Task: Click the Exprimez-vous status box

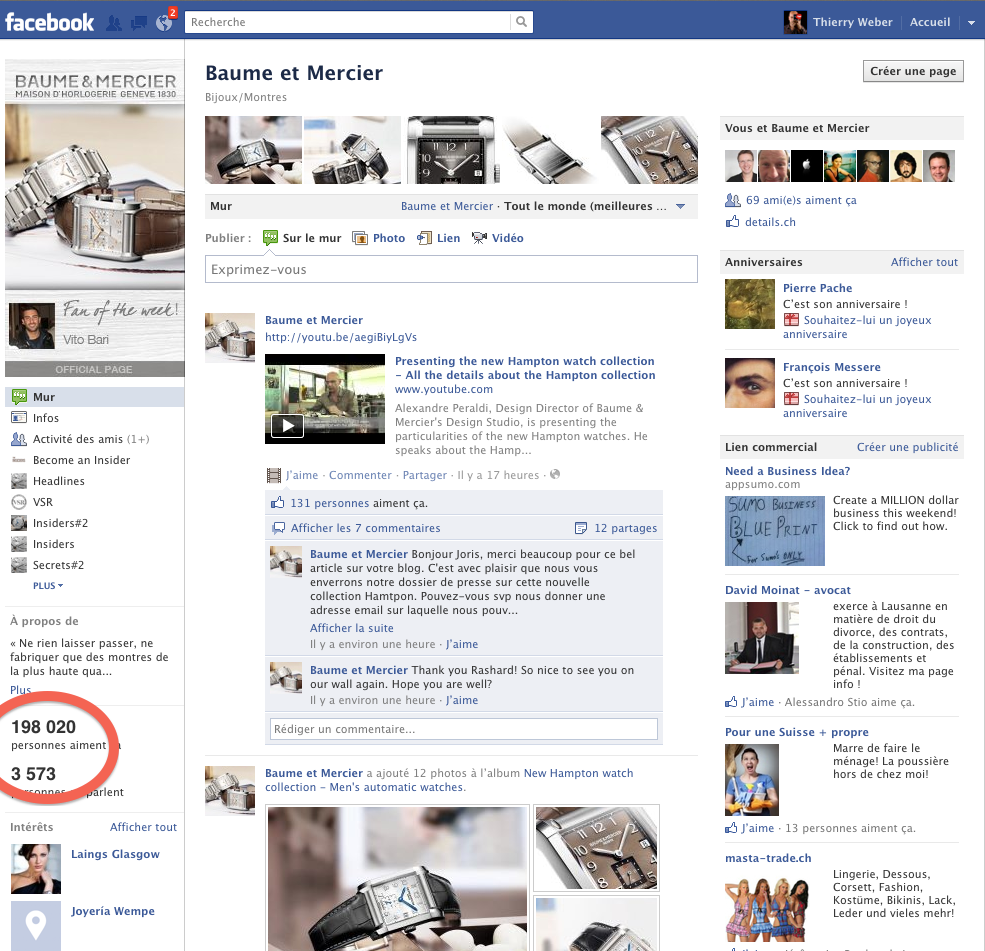Action: [x=451, y=269]
